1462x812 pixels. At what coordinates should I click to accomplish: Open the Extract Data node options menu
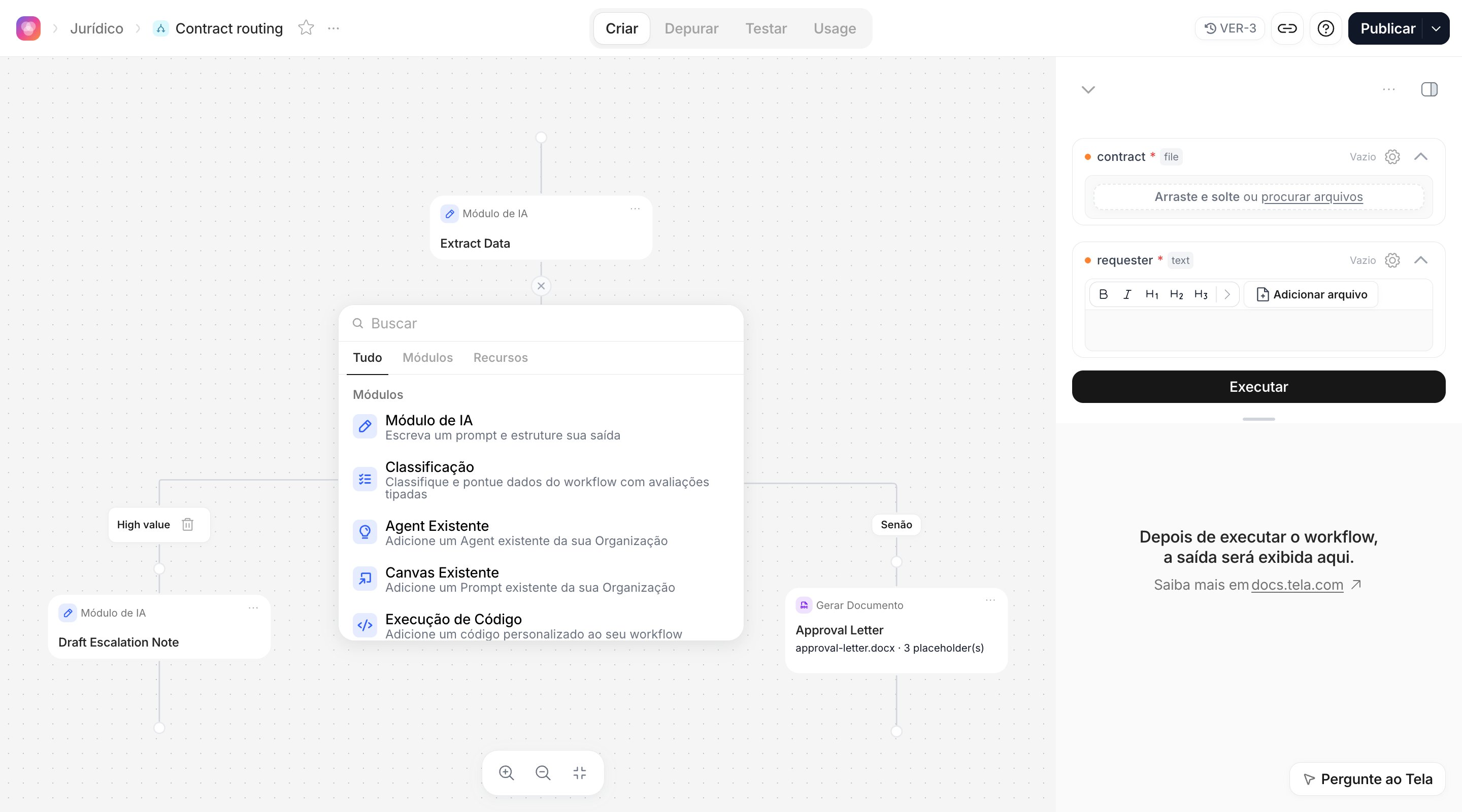coord(635,209)
